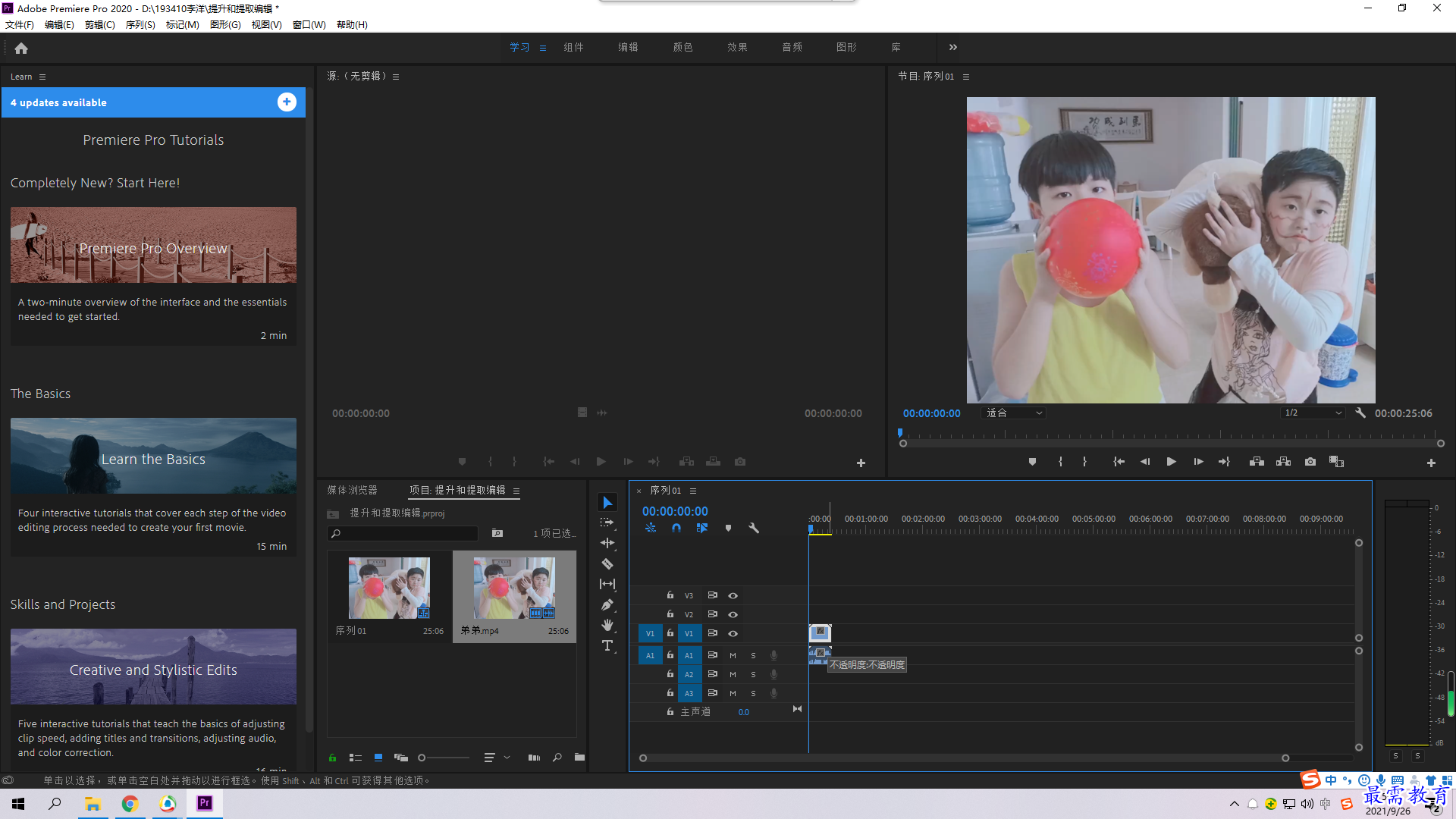1456x819 pixels.
Task: Open sequence 序列01 timeline panel menu
Action: [x=693, y=491]
